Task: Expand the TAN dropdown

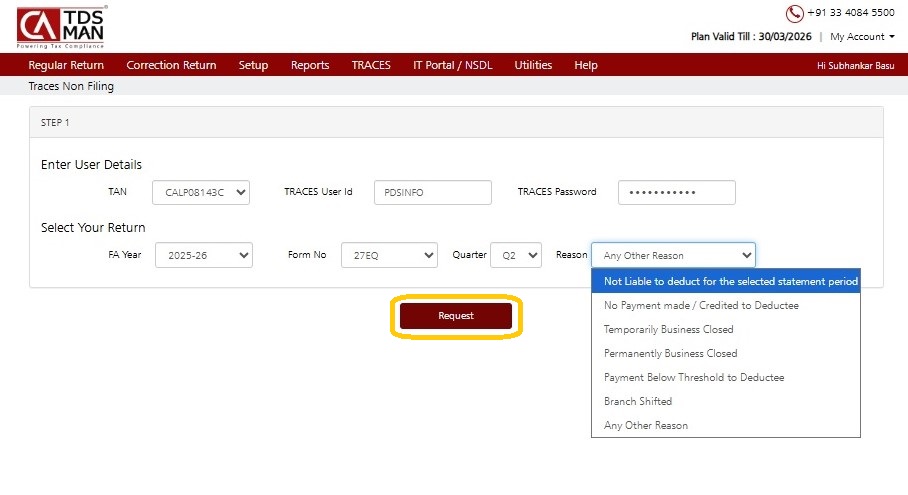Action: [x=201, y=192]
